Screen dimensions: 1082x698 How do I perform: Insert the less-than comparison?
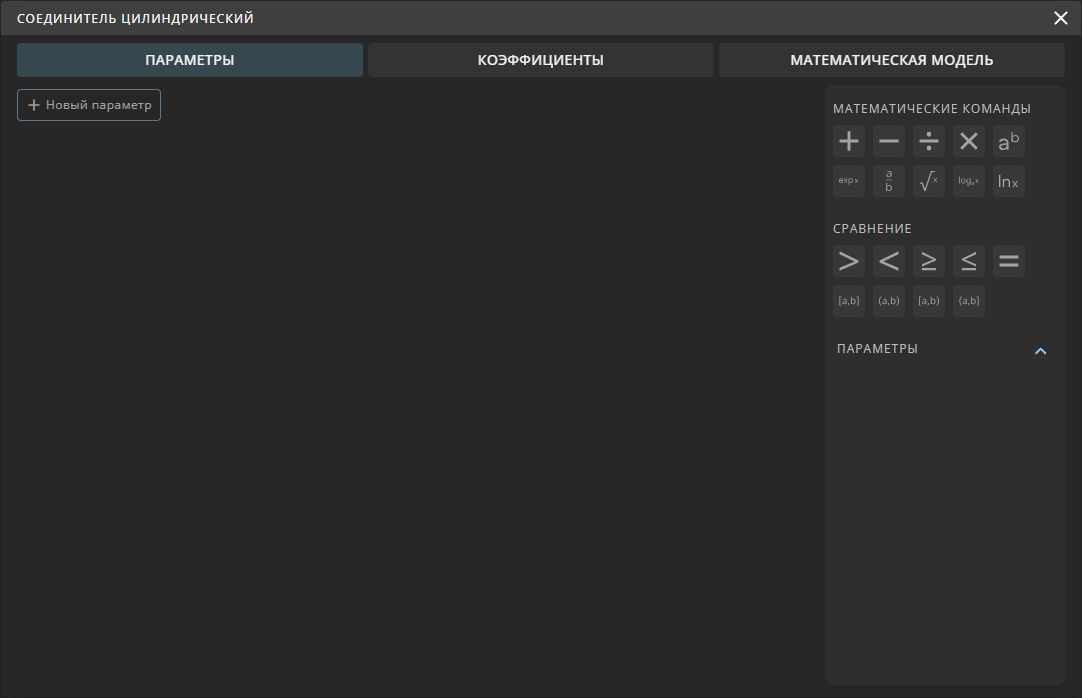coord(889,261)
